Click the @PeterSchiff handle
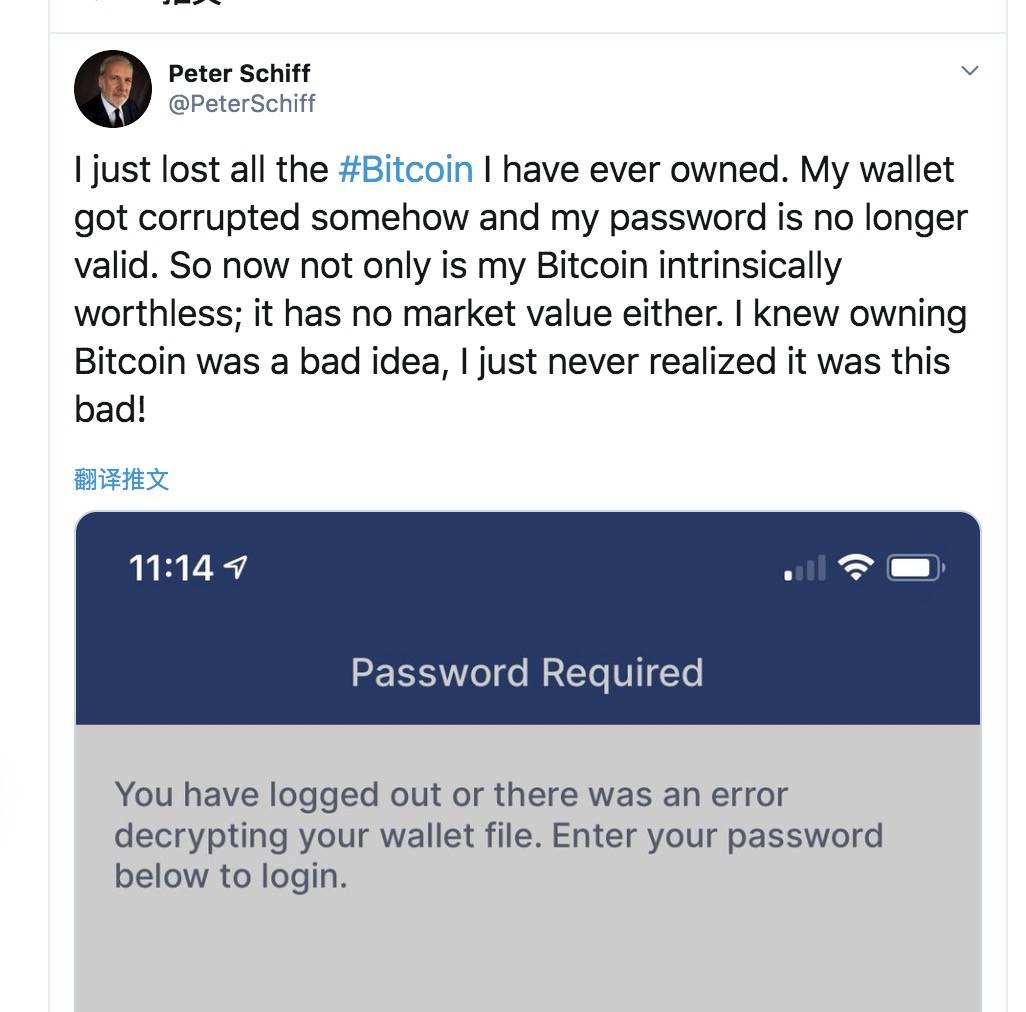The width and height of the screenshot is (1026, 1012). click(241, 103)
